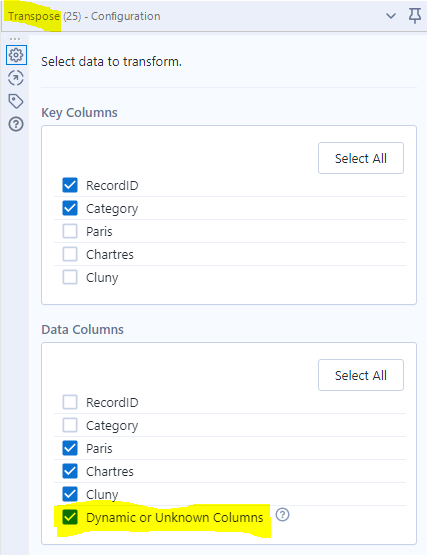Open the Navigation tab icon
The height and width of the screenshot is (555, 427).
click(16, 78)
